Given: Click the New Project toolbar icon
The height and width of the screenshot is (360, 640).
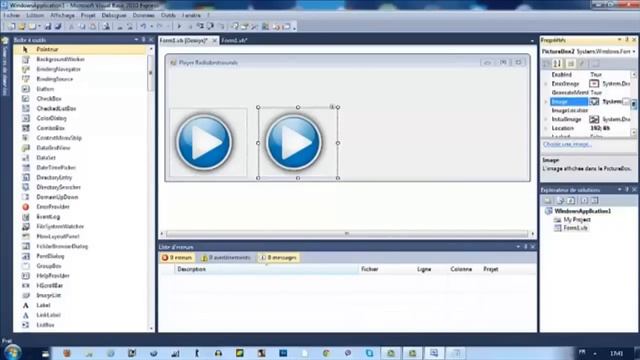Looking at the screenshot, I should pos(11,27).
